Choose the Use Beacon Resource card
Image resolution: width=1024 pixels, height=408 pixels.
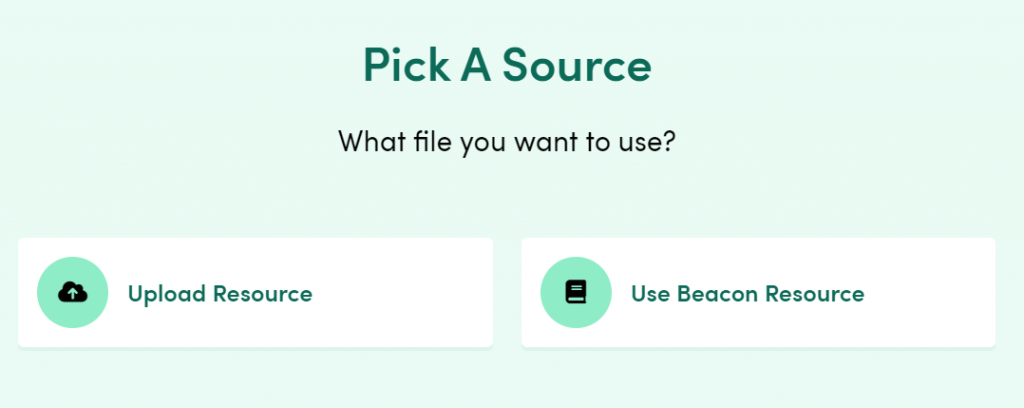point(758,293)
